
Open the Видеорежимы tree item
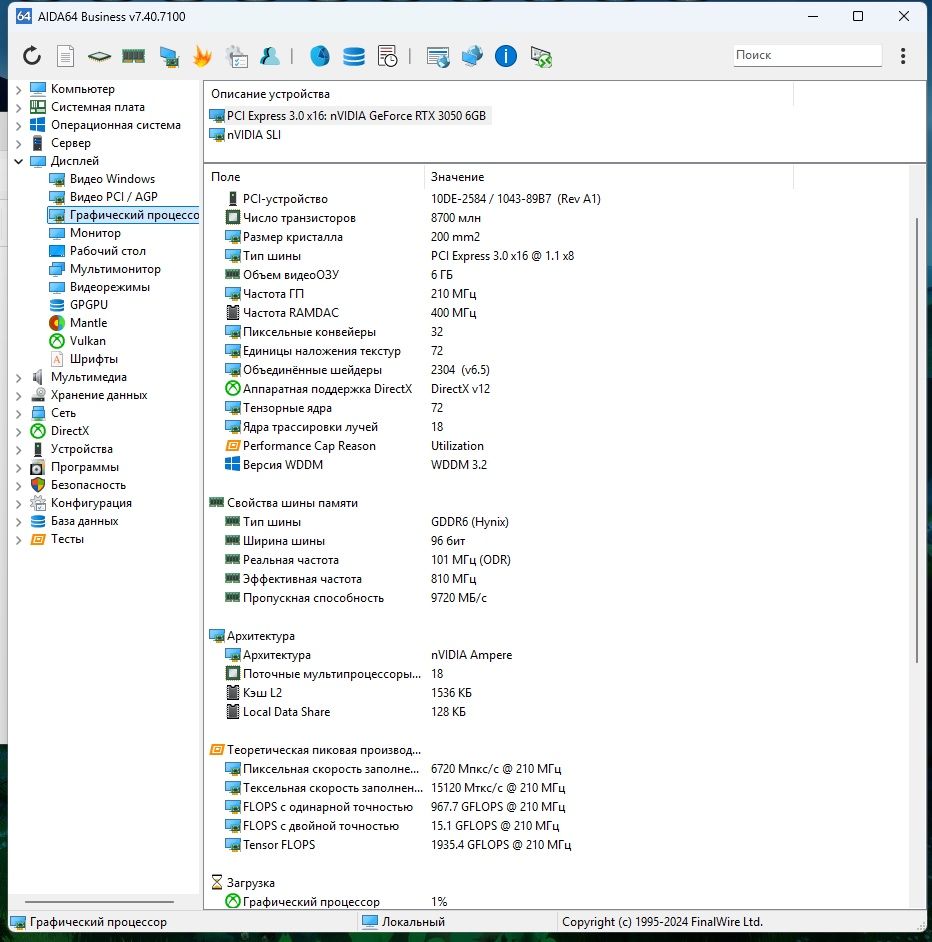pyautogui.click(x=99, y=287)
